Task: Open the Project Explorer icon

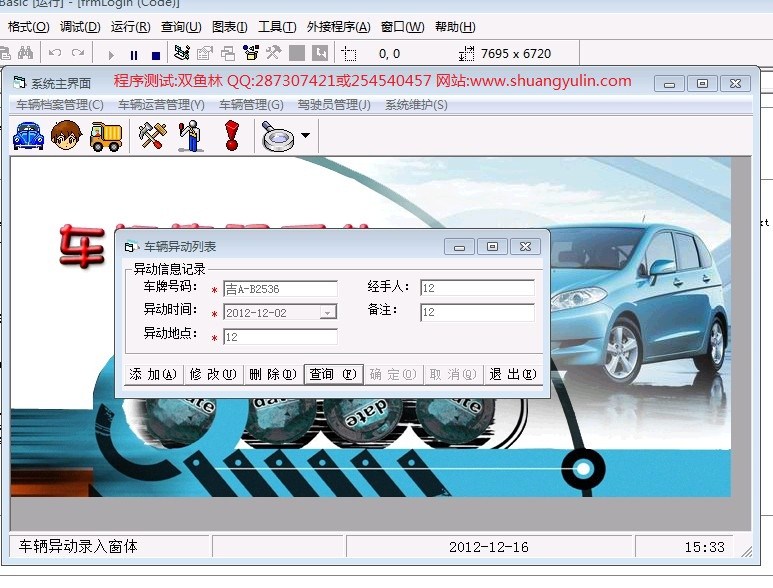Action: coord(182,53)
